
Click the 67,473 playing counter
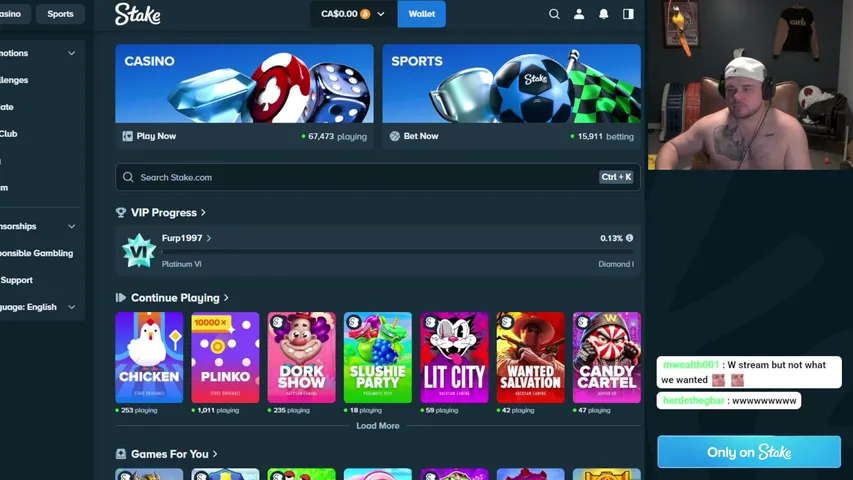[x=334, y=137]
